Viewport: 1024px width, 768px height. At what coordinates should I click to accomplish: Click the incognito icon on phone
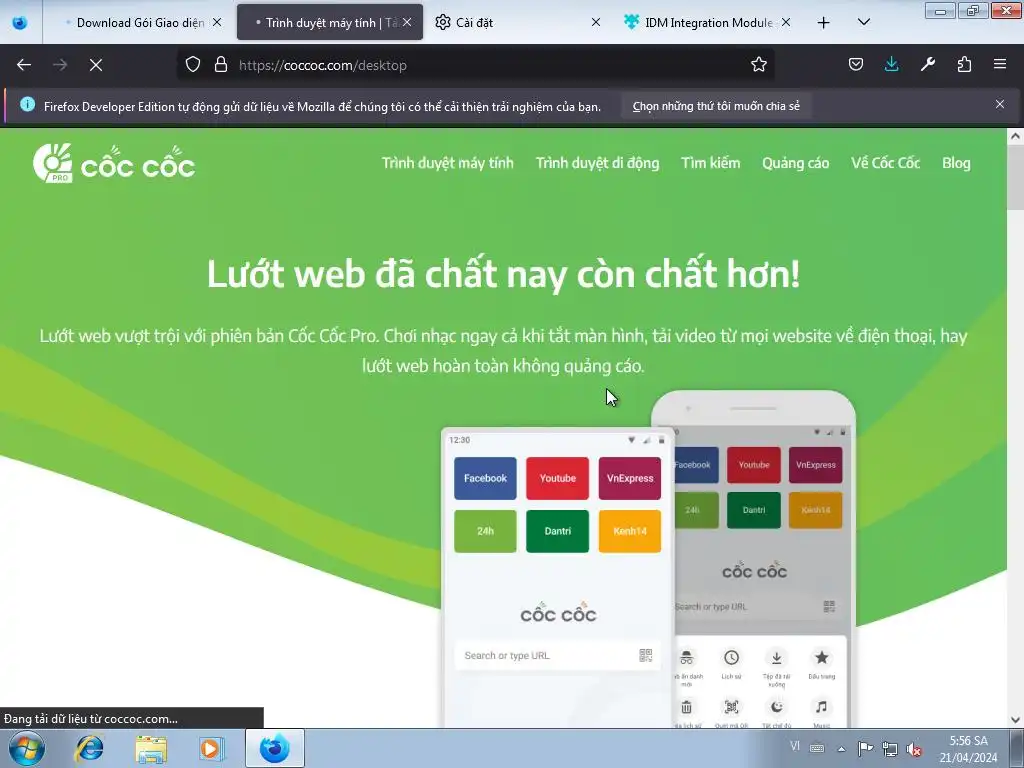coord(686,658)
